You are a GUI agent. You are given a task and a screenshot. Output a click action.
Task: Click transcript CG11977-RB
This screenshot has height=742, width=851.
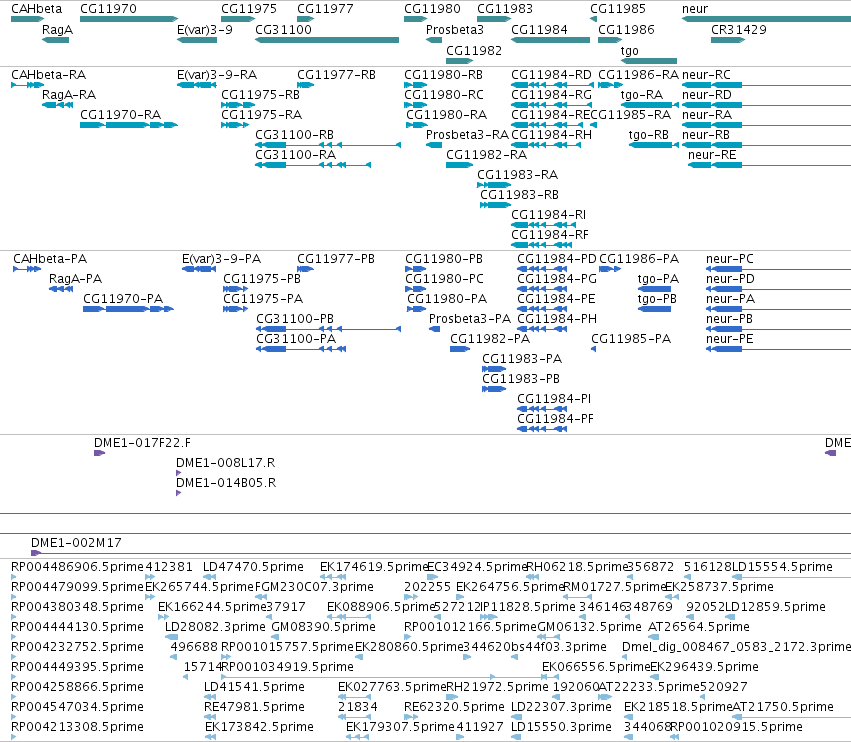tap(336, 75)
